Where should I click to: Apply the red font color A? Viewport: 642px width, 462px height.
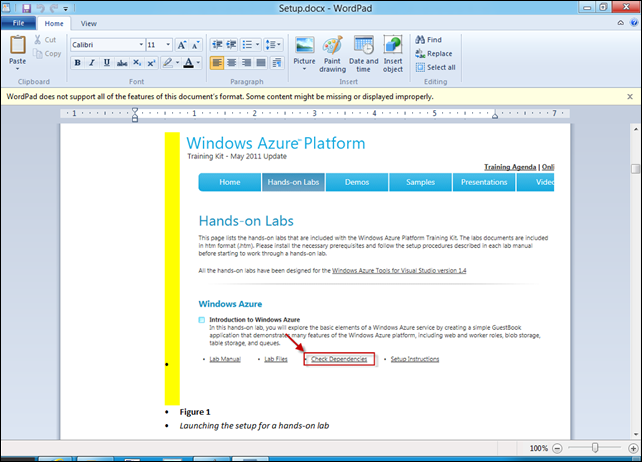[x=188, y=63]
